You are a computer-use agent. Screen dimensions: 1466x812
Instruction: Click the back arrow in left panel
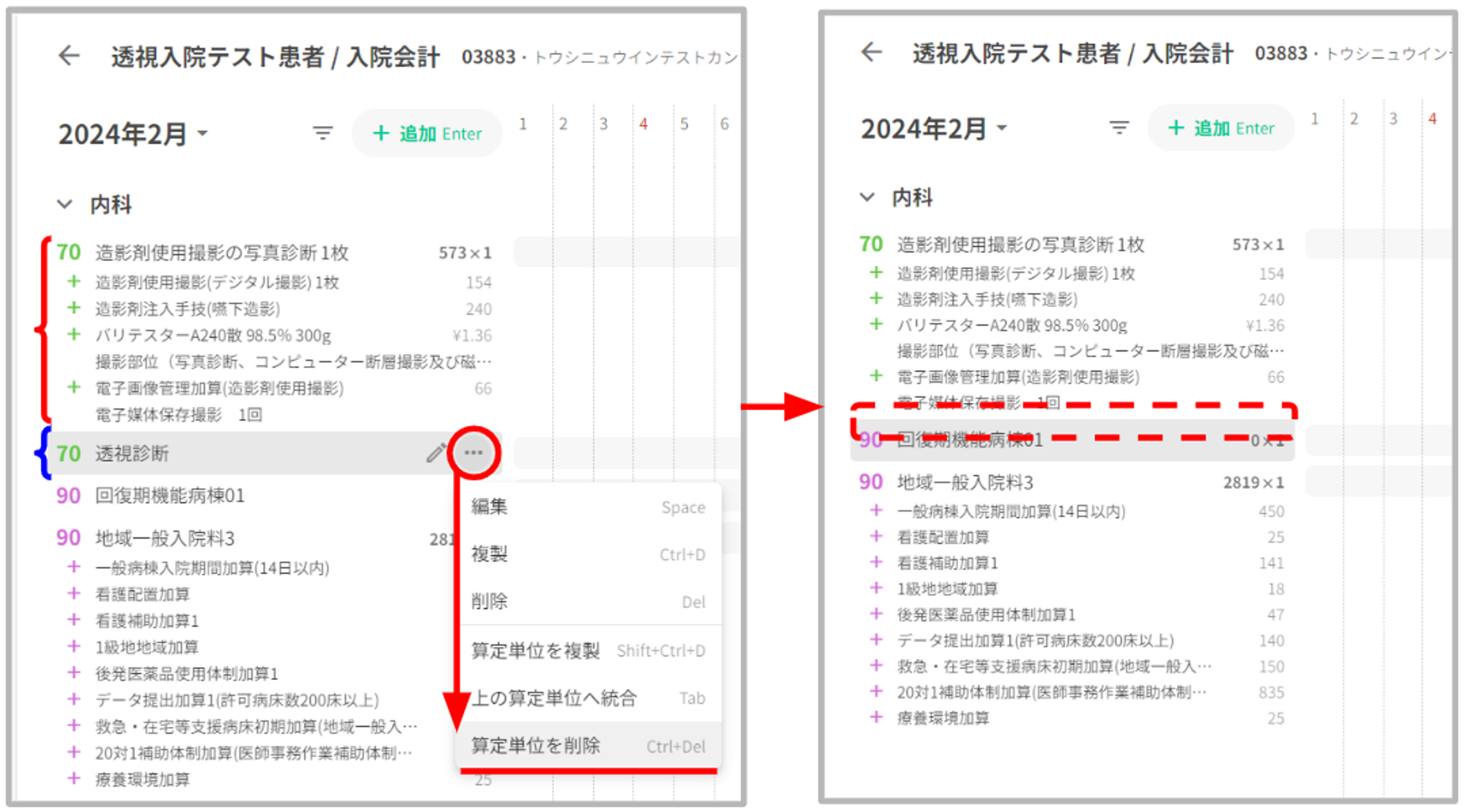[x=69, y=56]
